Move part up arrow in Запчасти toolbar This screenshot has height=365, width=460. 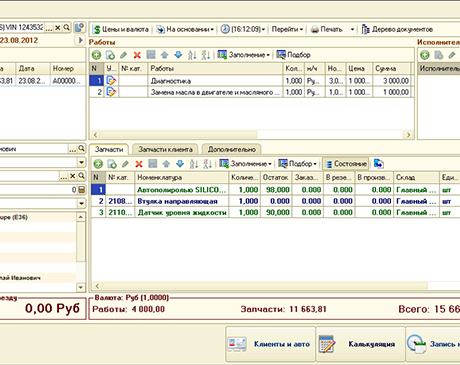pyautogui.click(x=166, y=164)
